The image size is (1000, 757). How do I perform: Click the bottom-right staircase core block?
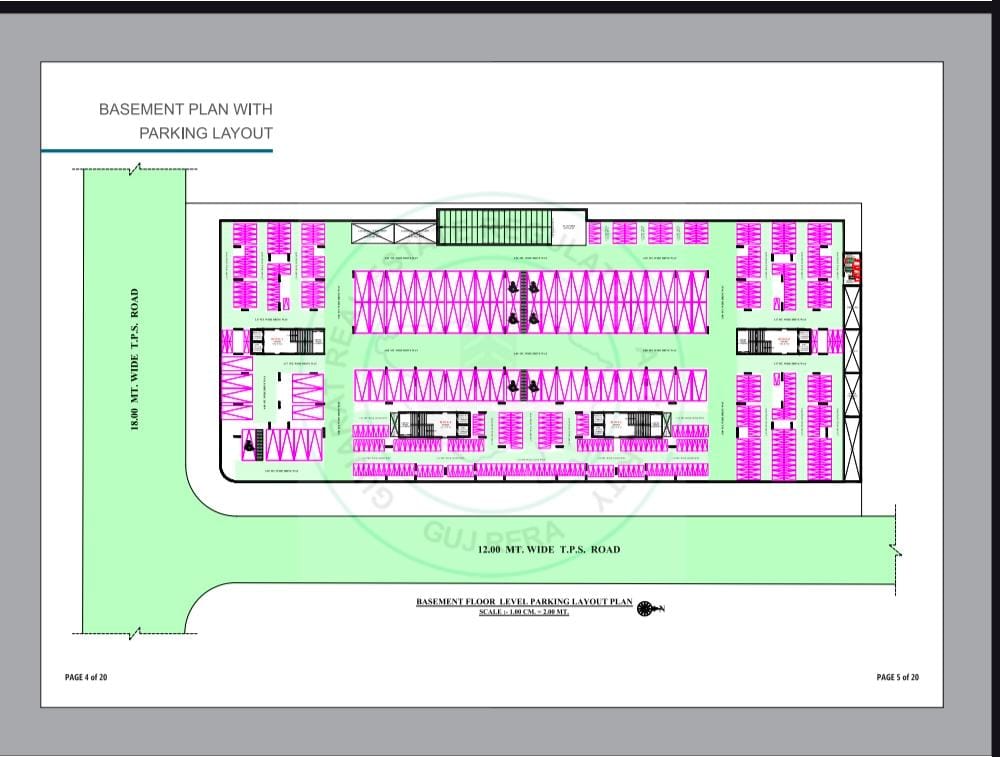pos(626,423)
